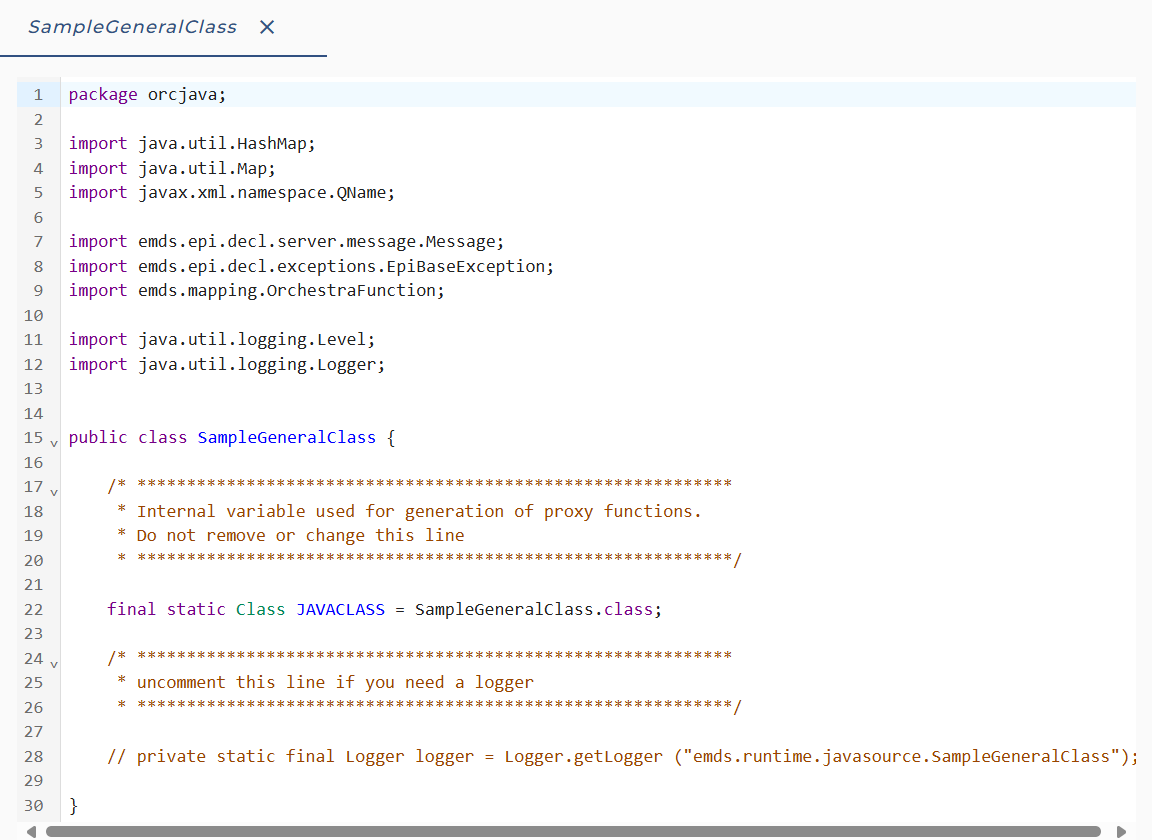Click line number 30 in the gutter
The width and height of the screenshot is (1152, 840).
34,805
